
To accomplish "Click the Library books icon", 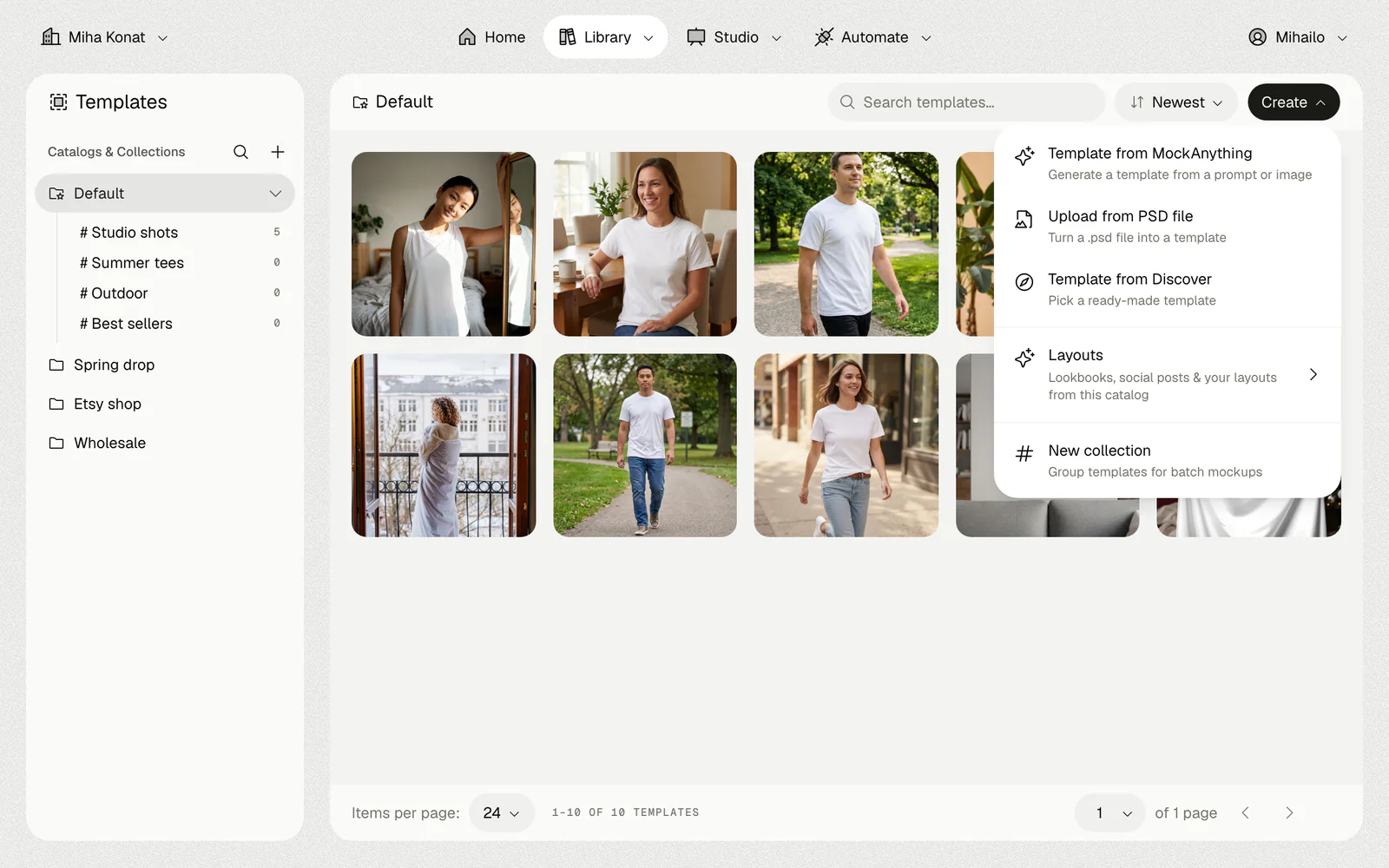I will click(x=567, y=36).
